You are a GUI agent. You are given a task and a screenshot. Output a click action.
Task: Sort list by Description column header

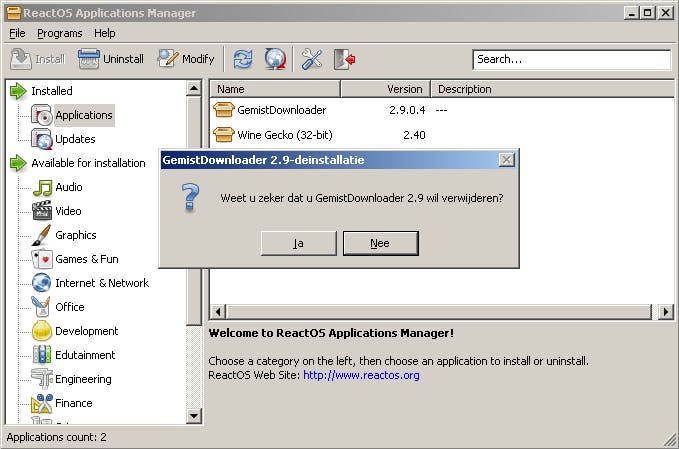click(553, 89)
